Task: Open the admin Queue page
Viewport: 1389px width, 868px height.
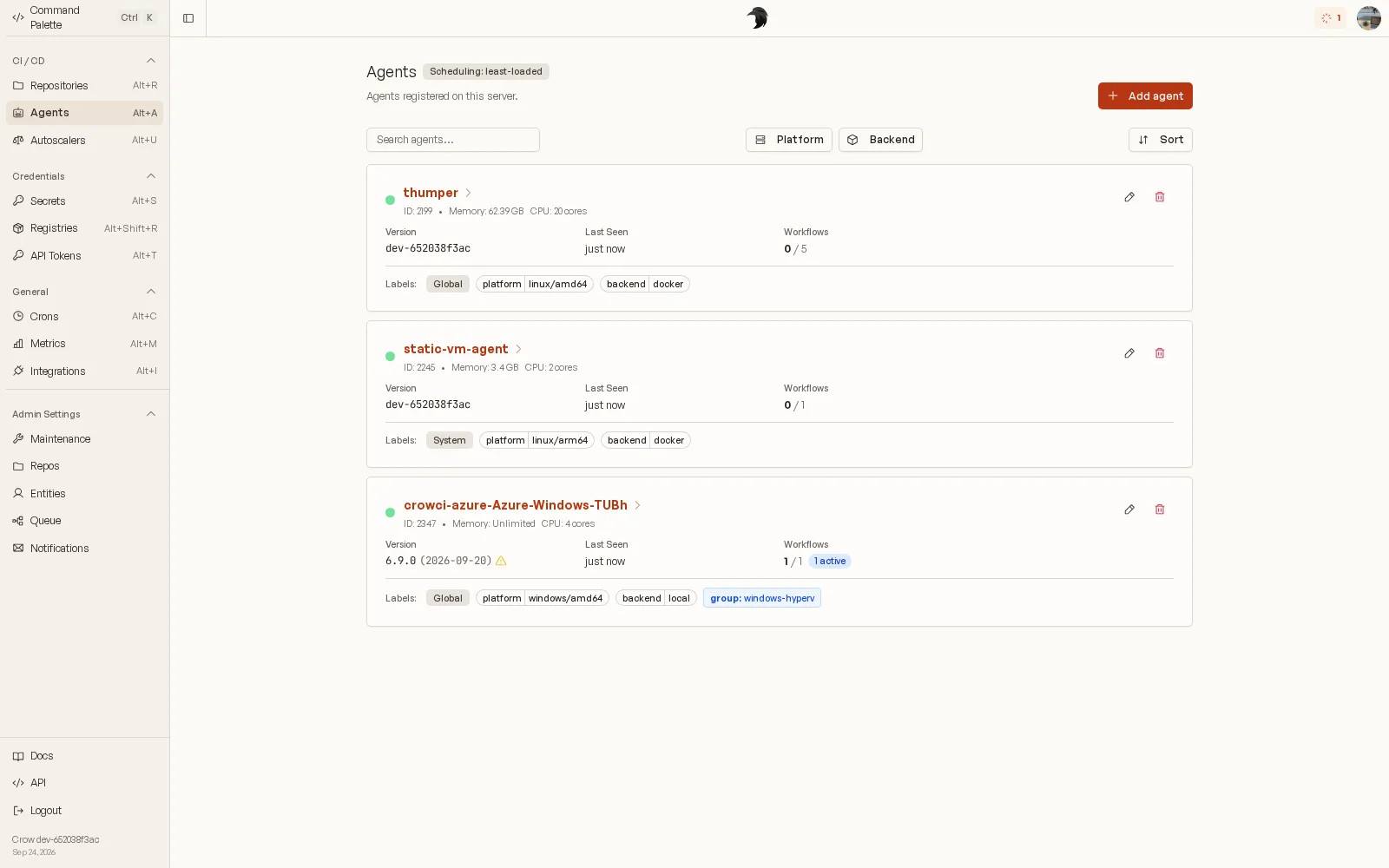Action: [x=84, y=521]
